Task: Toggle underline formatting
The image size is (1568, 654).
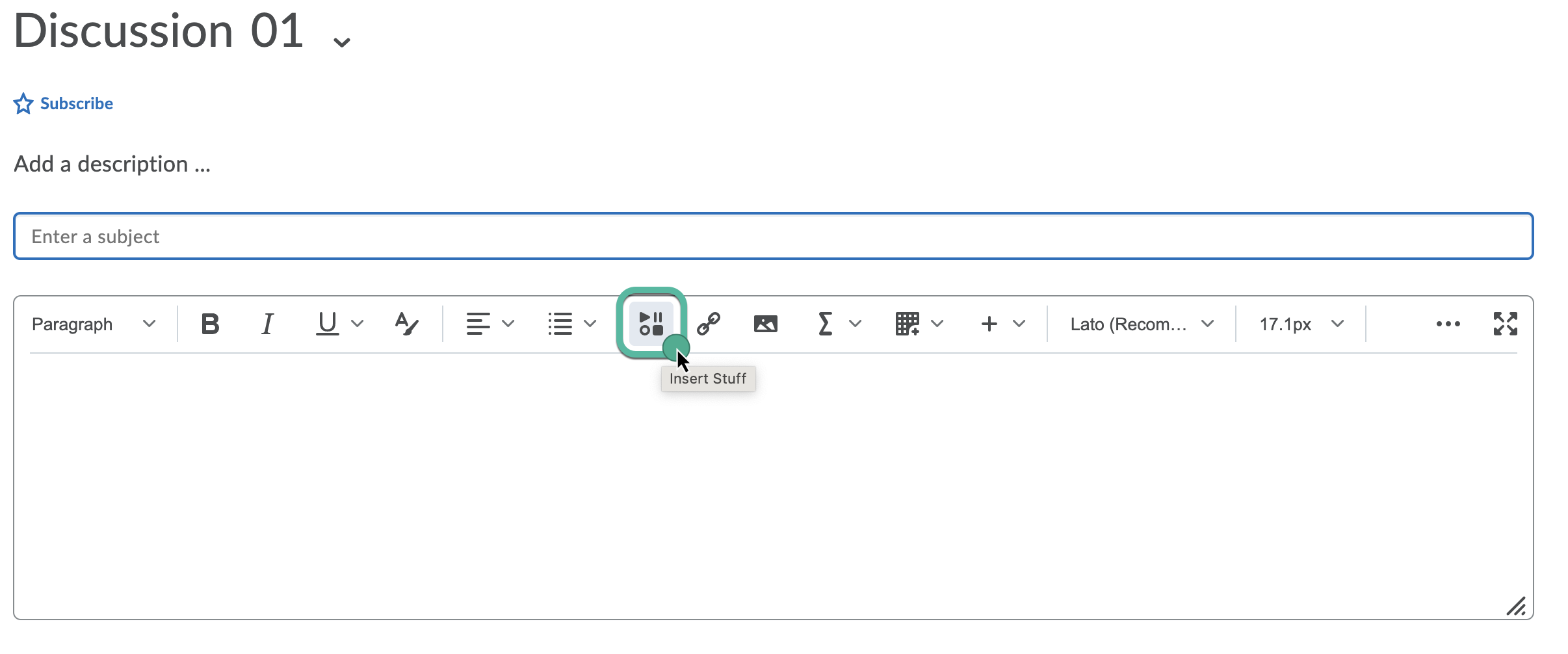Action: coord(327,324)
